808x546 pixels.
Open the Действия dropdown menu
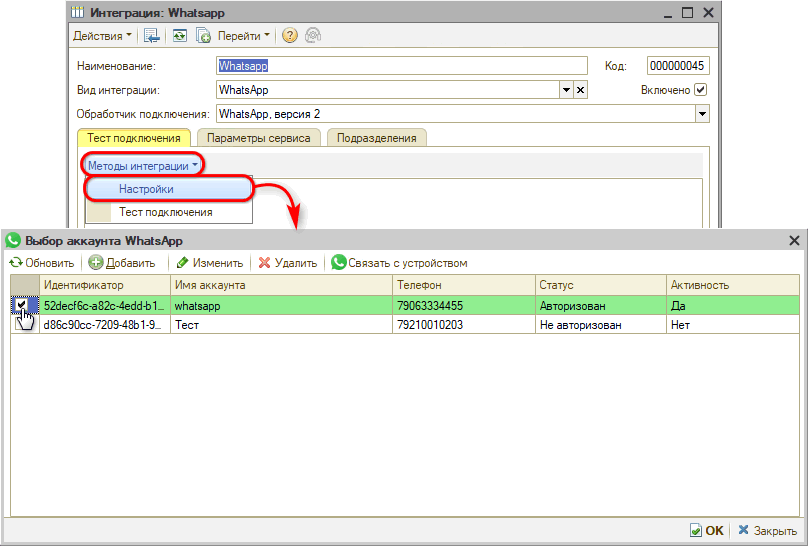click(x=102, y=36)
